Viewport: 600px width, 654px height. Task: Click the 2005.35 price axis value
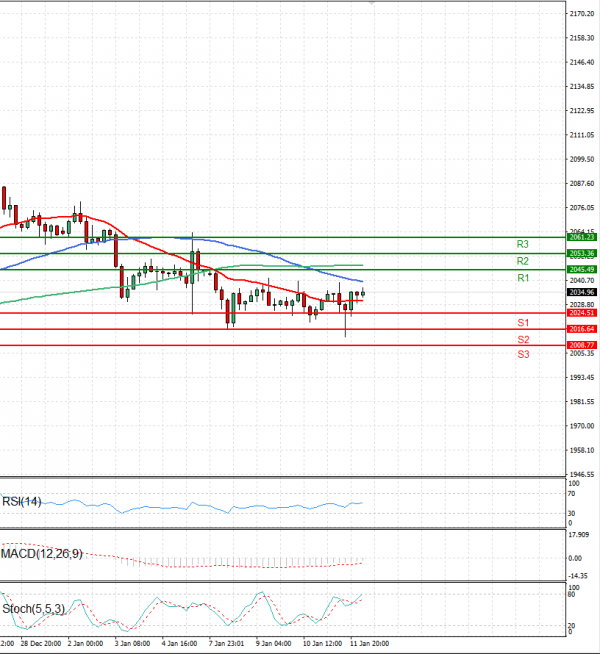tap(582, 353)
